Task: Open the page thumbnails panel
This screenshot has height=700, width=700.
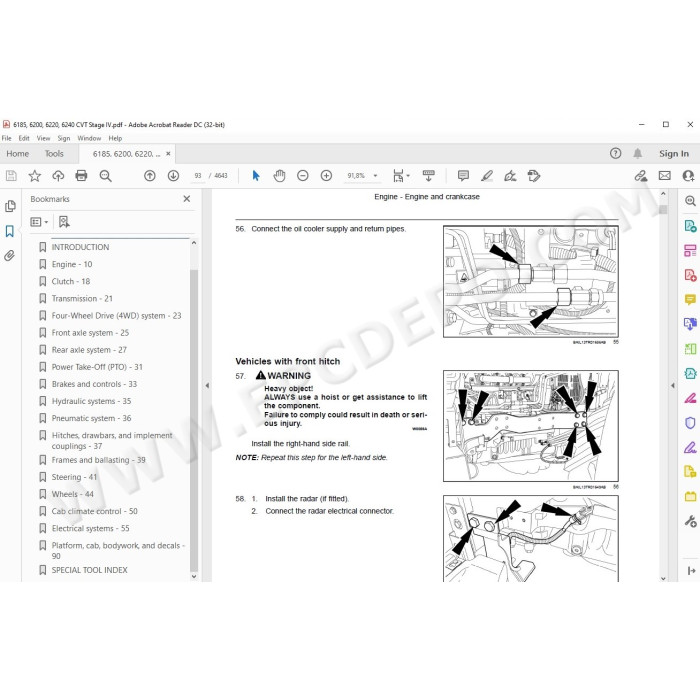Action: pos(10,206)
